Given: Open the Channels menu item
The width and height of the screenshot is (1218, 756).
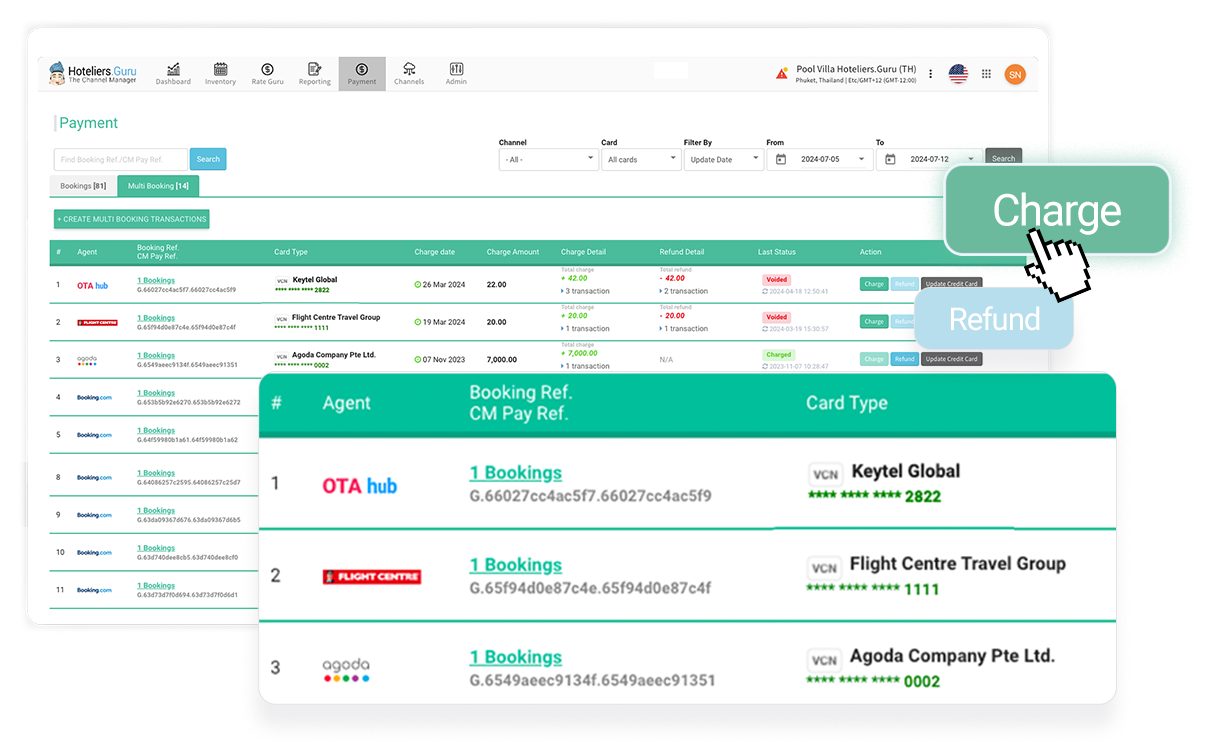Looking at the screenshot, I should point(409,73).
